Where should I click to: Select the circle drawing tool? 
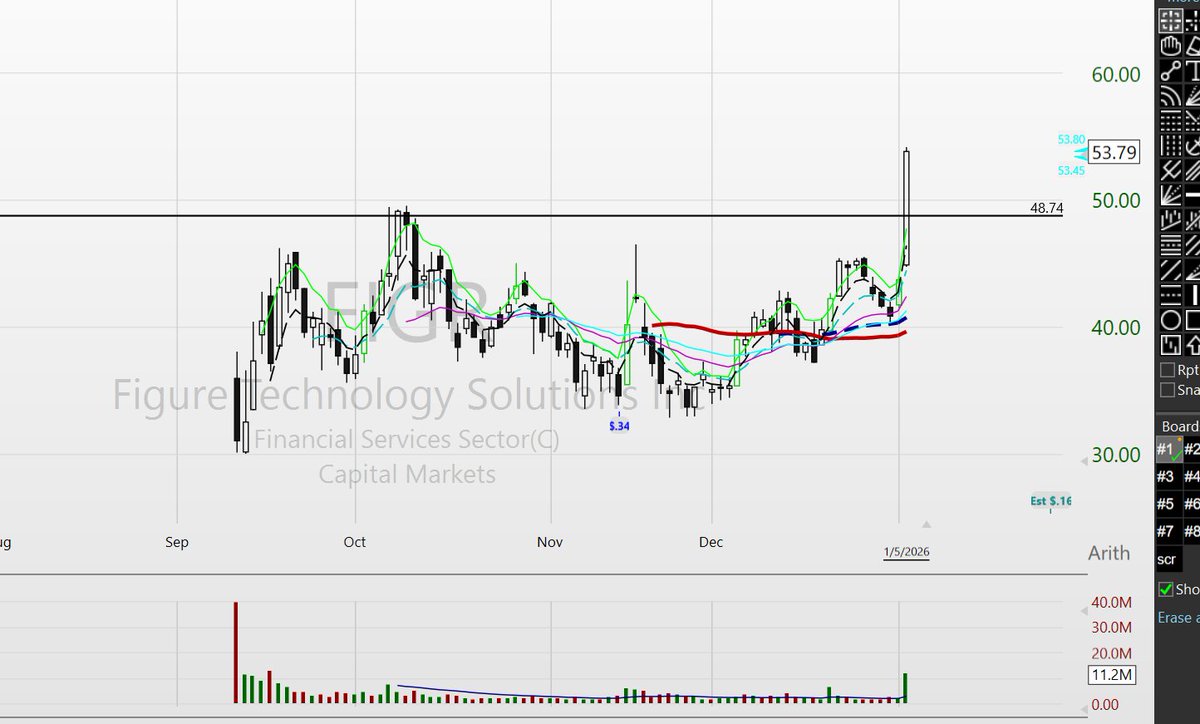point(1170,320)
